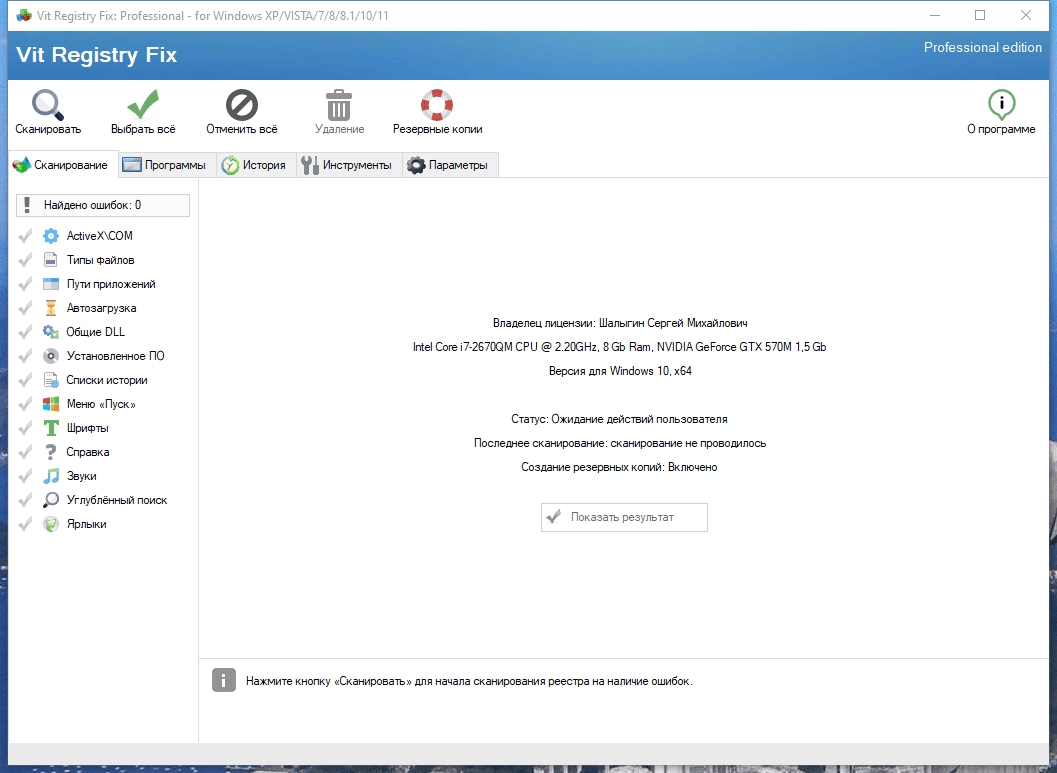This screenshot has height=773, width=1057.
Task: Click the Найдено ошибок: 0 header
Action: tap(102, 206)
